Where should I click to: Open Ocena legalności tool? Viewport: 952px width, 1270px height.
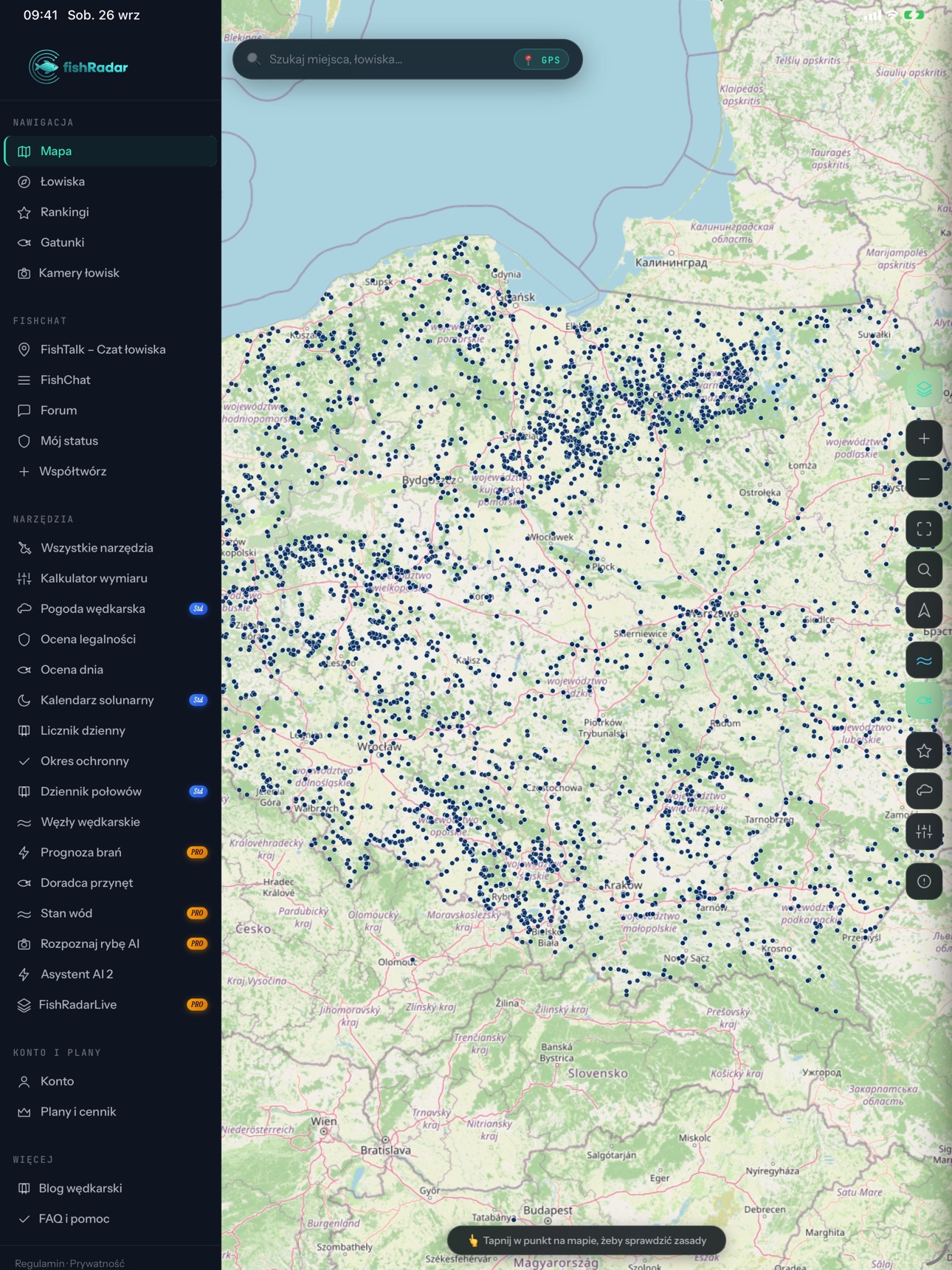tap(111, 639)
